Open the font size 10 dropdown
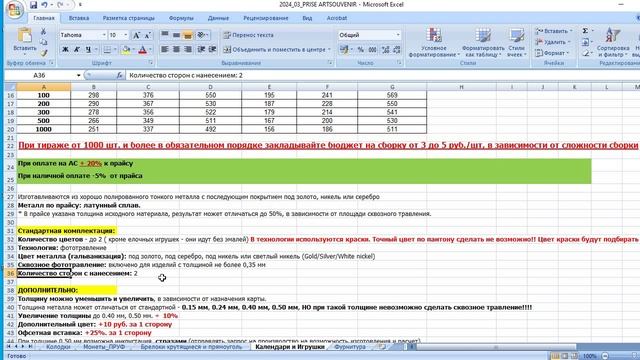Image resolution: width=640 pixels, height=360 pixels. click(x=125, y=35)
